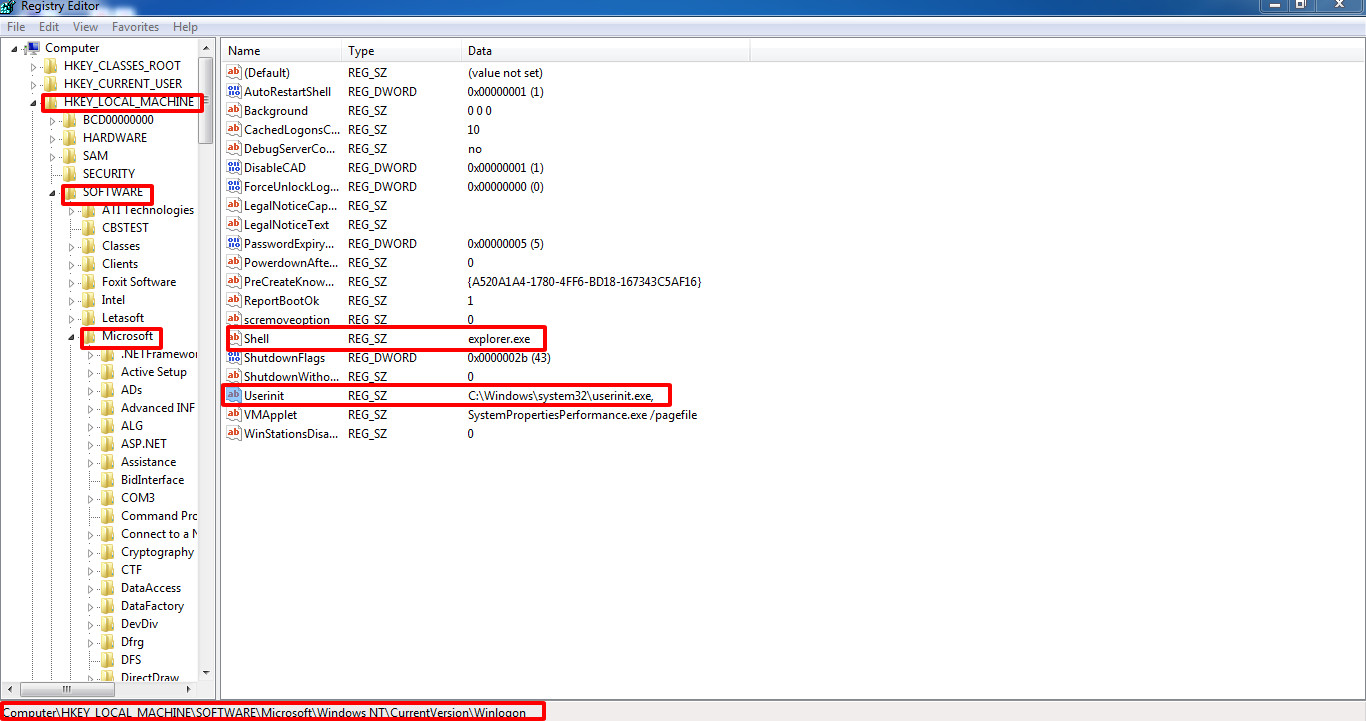Click the string icon of ReportBootOk
The height and width of the screenshot is (721, 1366).
coord(234,301)
